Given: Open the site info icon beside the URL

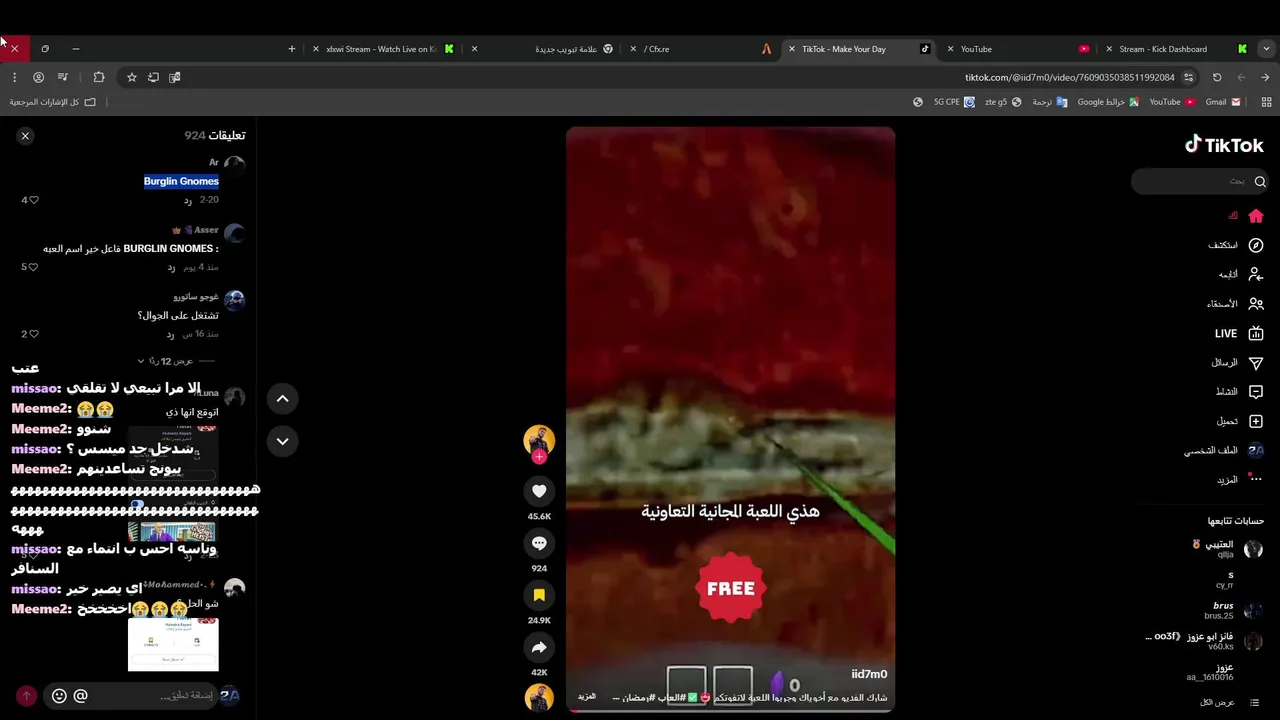Looking at the screenshot, I should 1188,77.
